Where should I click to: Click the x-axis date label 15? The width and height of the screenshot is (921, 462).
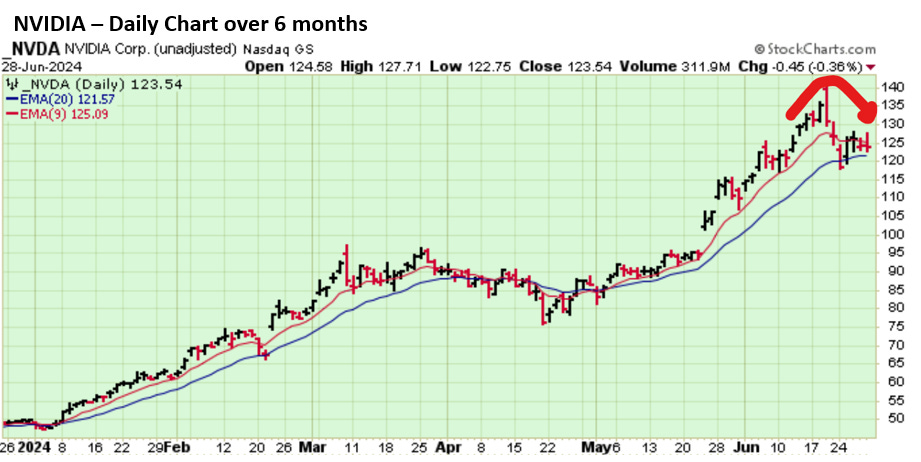pos(514,447)
